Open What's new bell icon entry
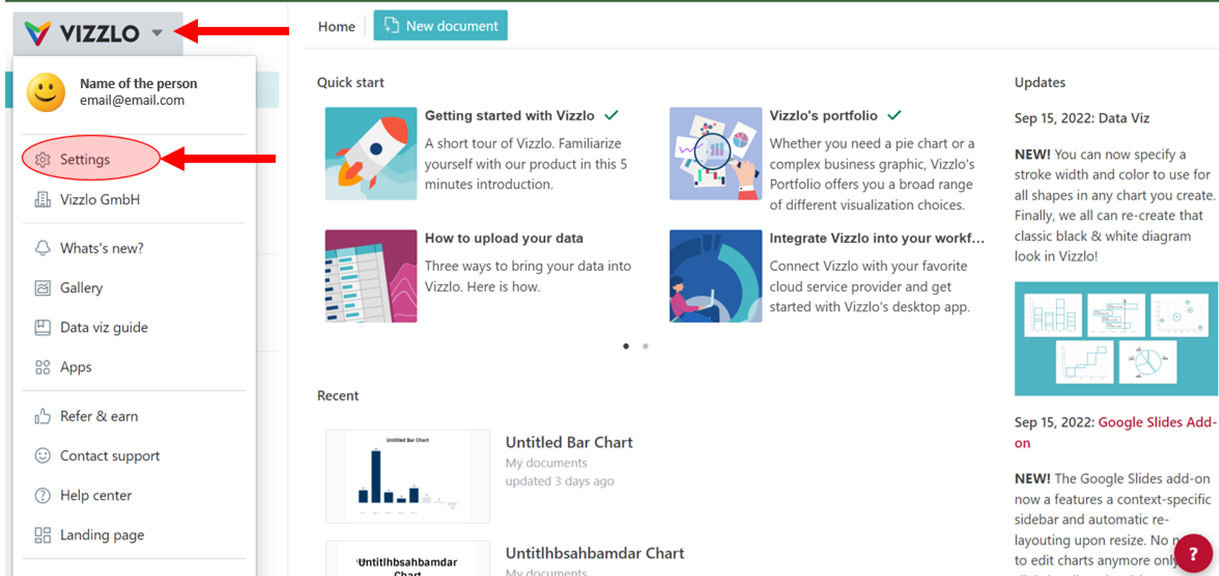 43,248
